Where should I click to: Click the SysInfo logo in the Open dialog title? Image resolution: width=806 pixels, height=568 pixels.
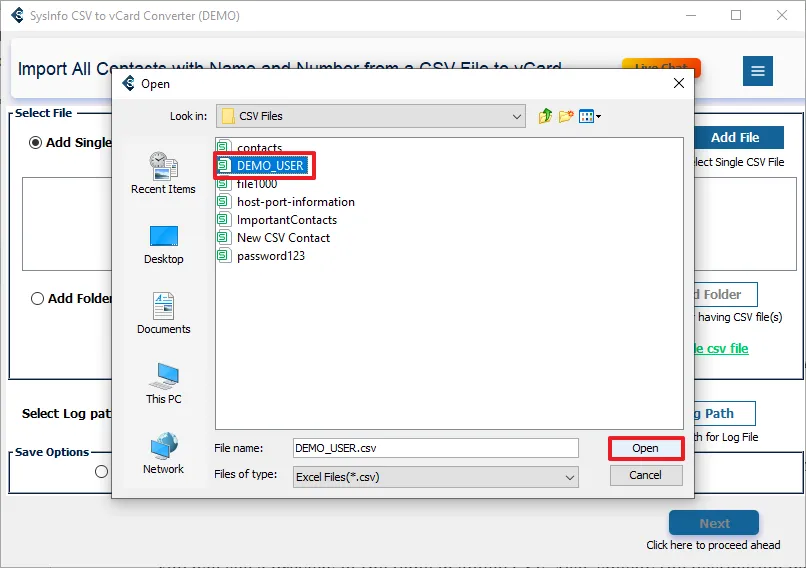[128, 83]
